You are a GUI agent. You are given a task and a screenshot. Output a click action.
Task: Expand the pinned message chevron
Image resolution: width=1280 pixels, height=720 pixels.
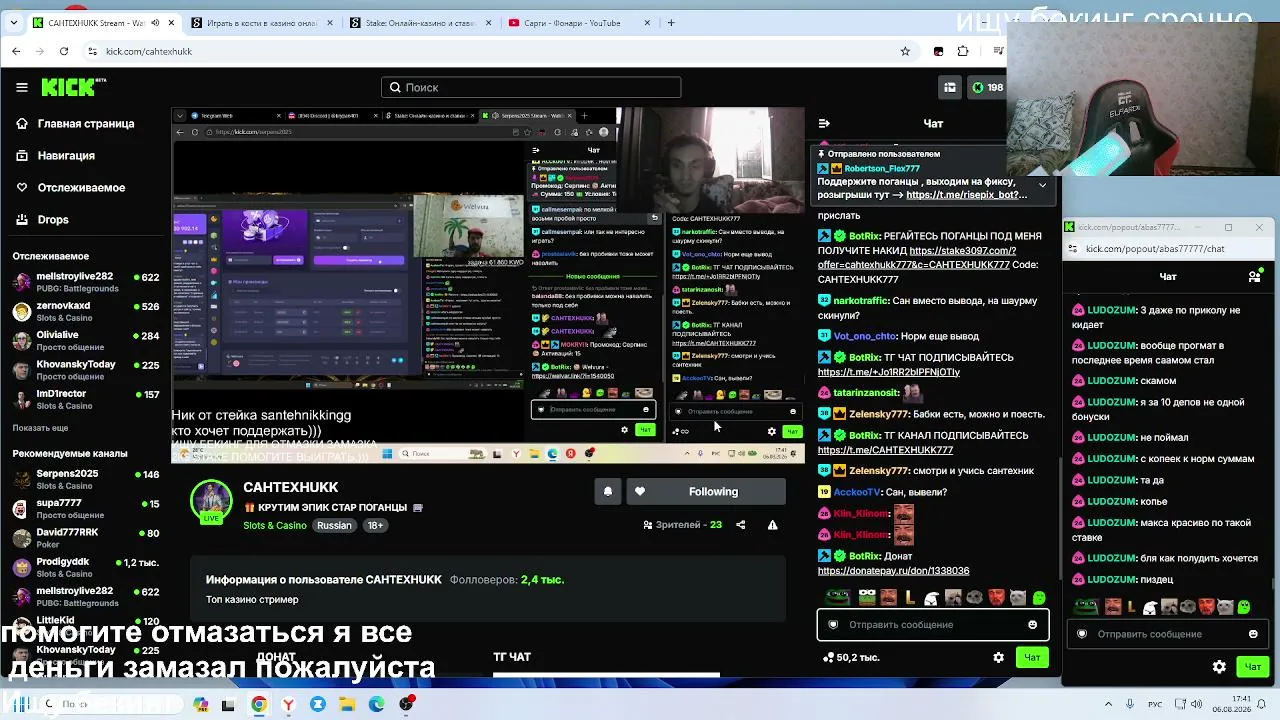(1042, 185)
